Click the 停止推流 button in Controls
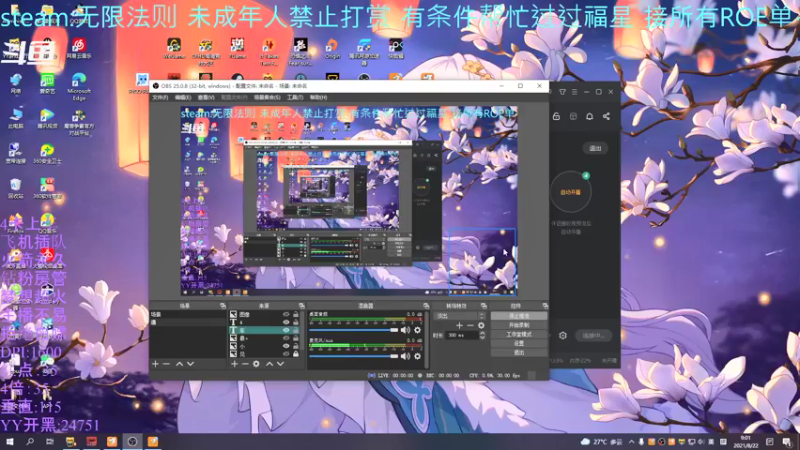800x450 pixels. pyautogui.click(x=519, y=316)
